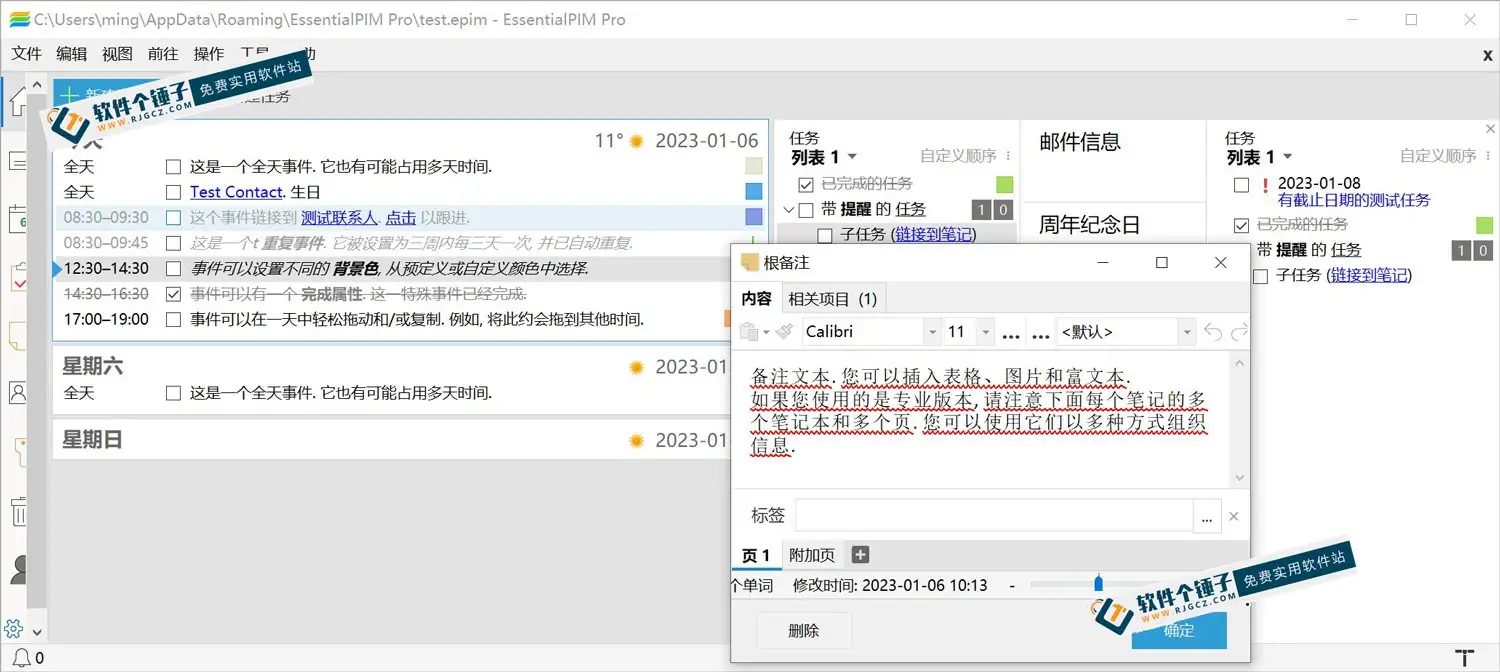Screen dimensions: 1500x672
Task: Follow the 测试联系人 link
Action: click(x=340, y=217)
